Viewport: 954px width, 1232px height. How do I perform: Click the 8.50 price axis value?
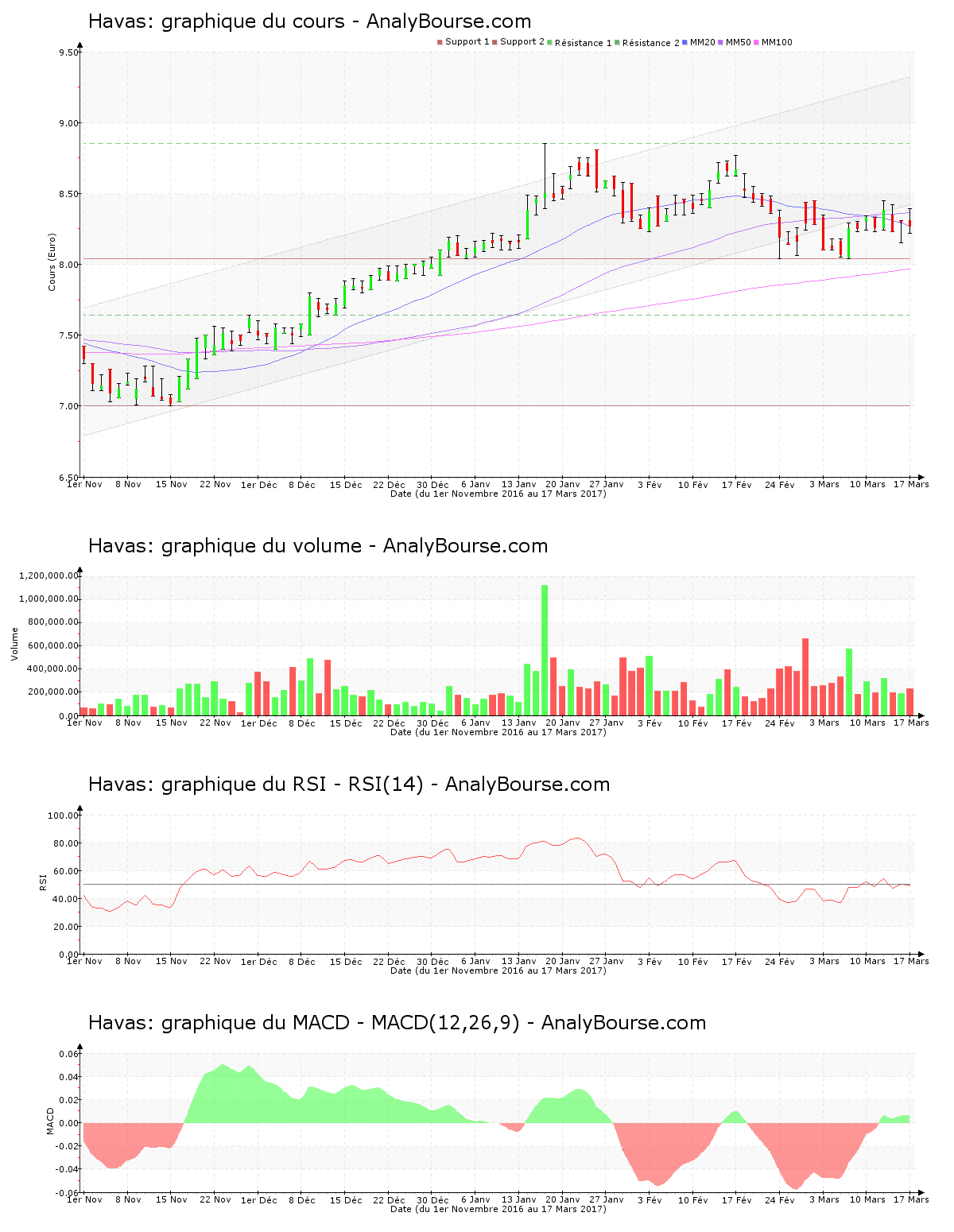tap(69, 194)
